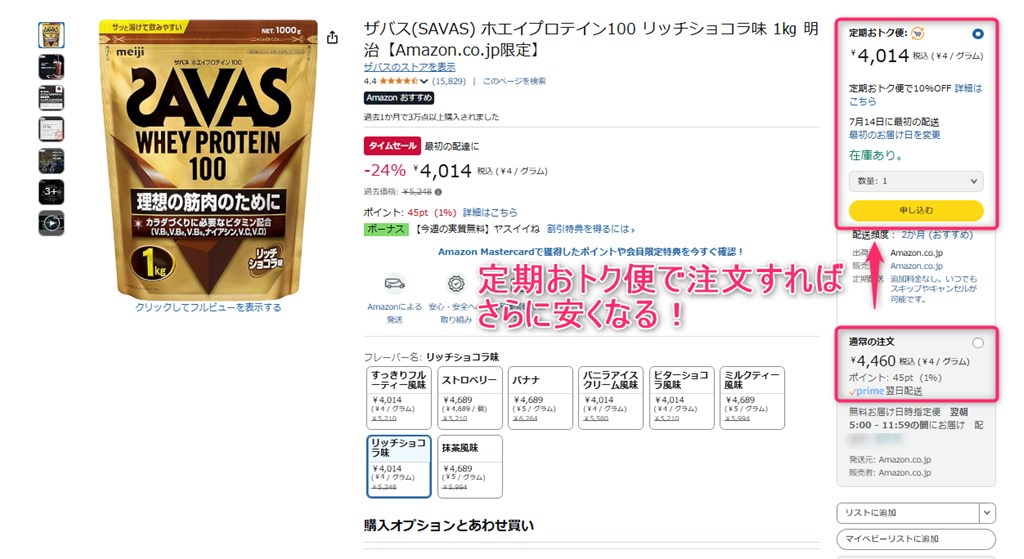This screenshot has height=559, width=1024.
Task: Click the subscribe-and-save cart icon
Action: [918, 33]
